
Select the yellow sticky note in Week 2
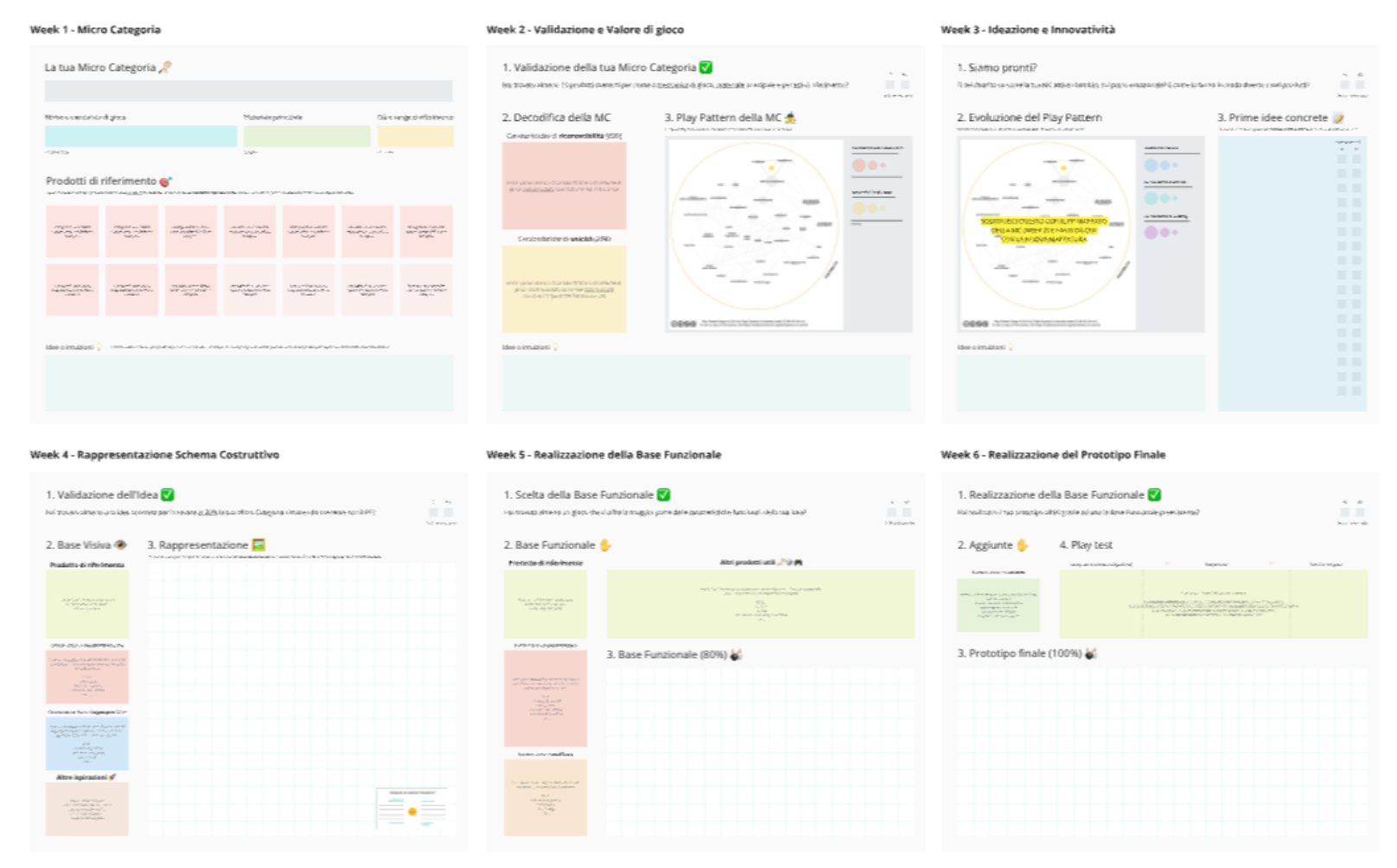tap(565, 289)
